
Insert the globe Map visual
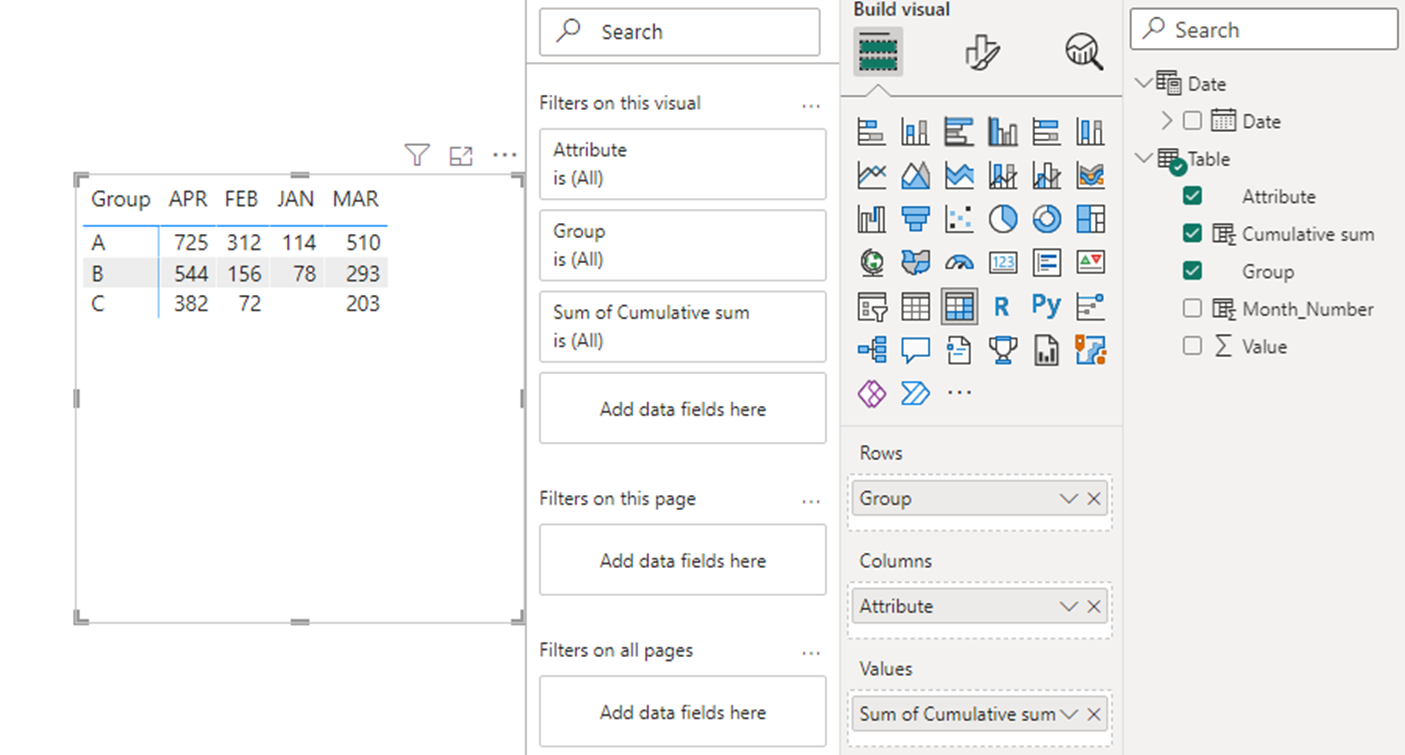(x=871, y=262)
